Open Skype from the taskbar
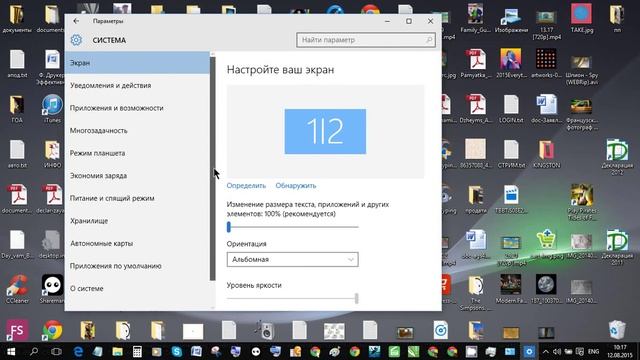Screen dimensions: 640x360 coord(177,351)
